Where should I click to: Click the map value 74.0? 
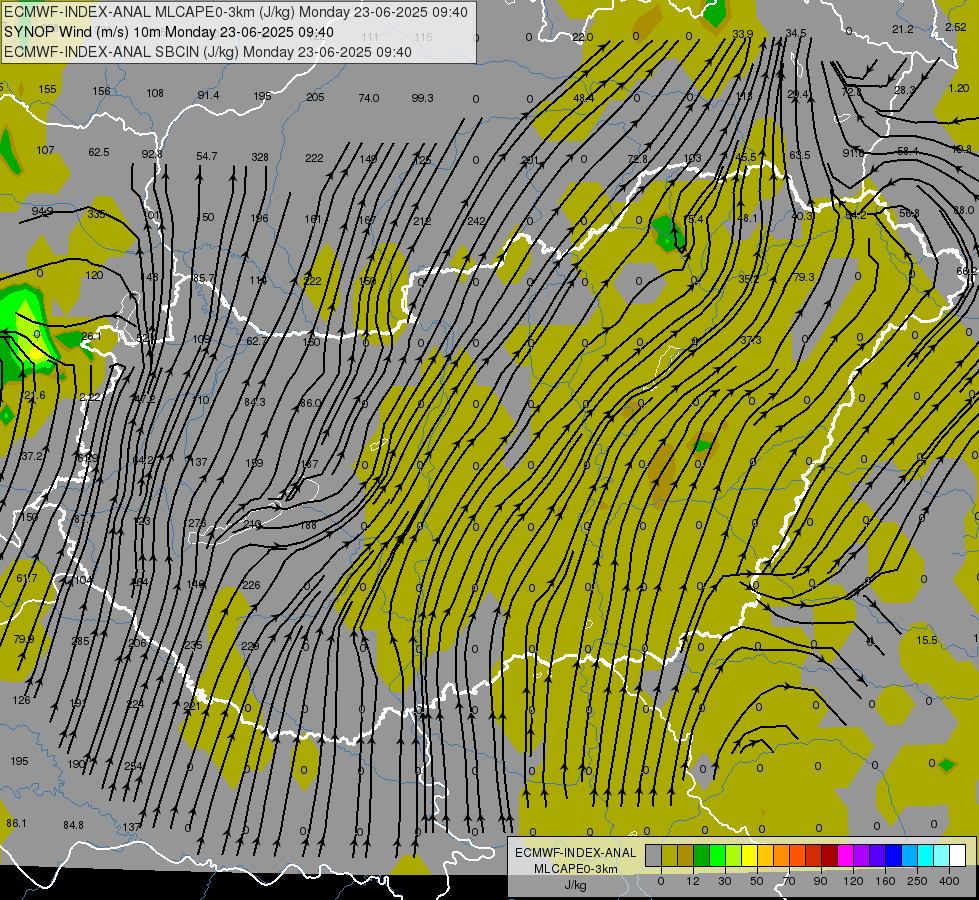click(368, 97)
